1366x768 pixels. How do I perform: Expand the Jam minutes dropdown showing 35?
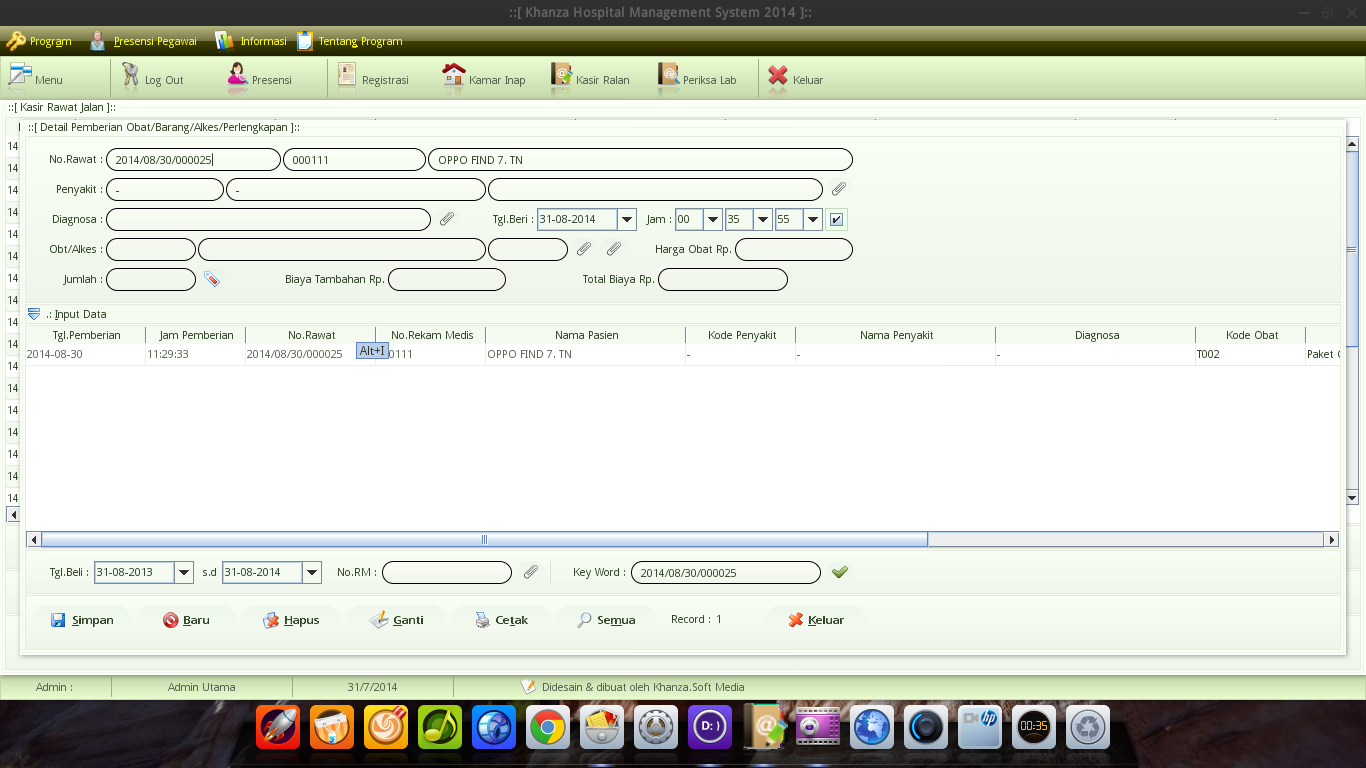pos(763,218)
